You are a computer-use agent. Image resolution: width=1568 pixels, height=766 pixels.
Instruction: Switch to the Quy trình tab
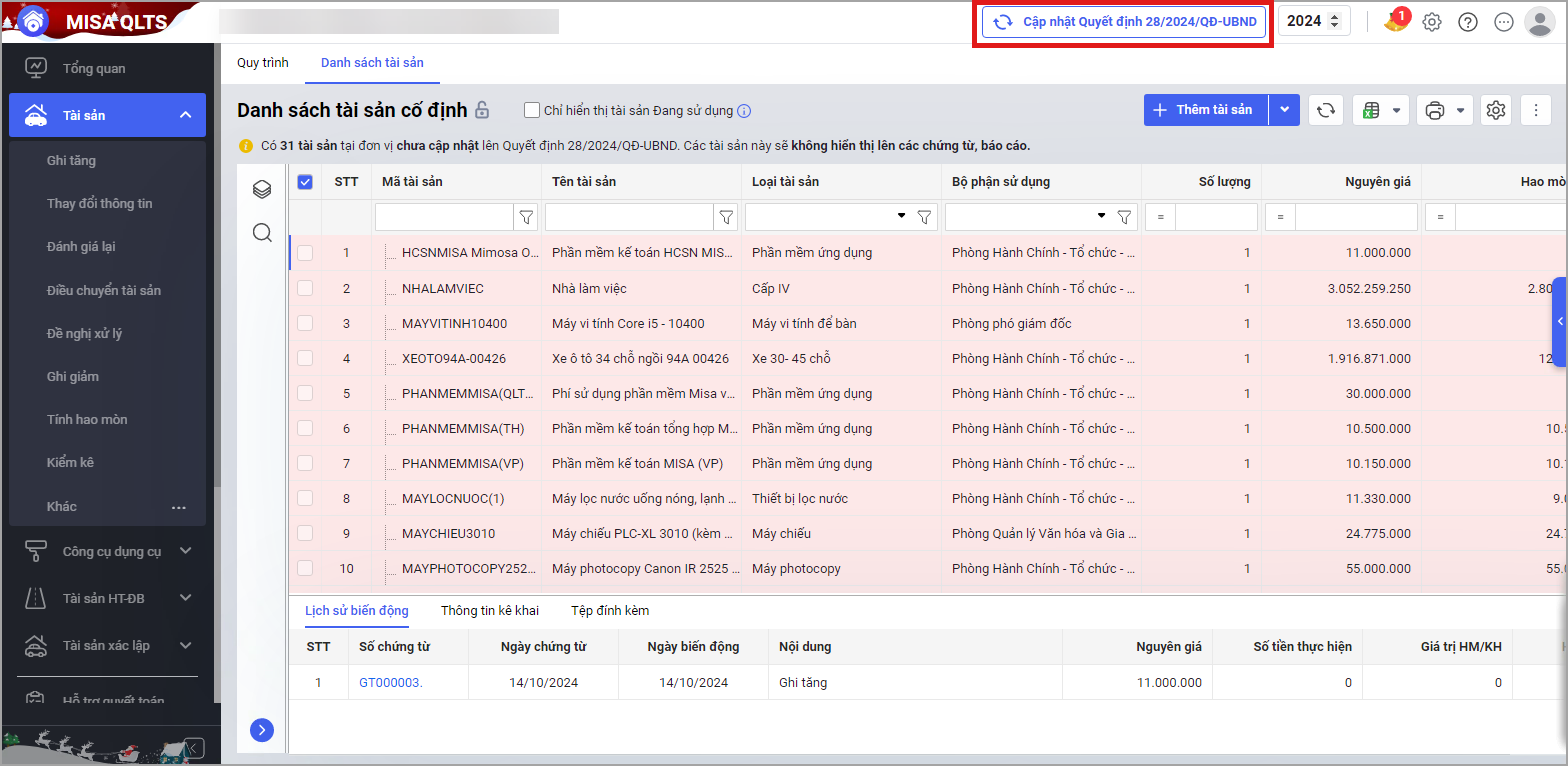tap(263, 63)
